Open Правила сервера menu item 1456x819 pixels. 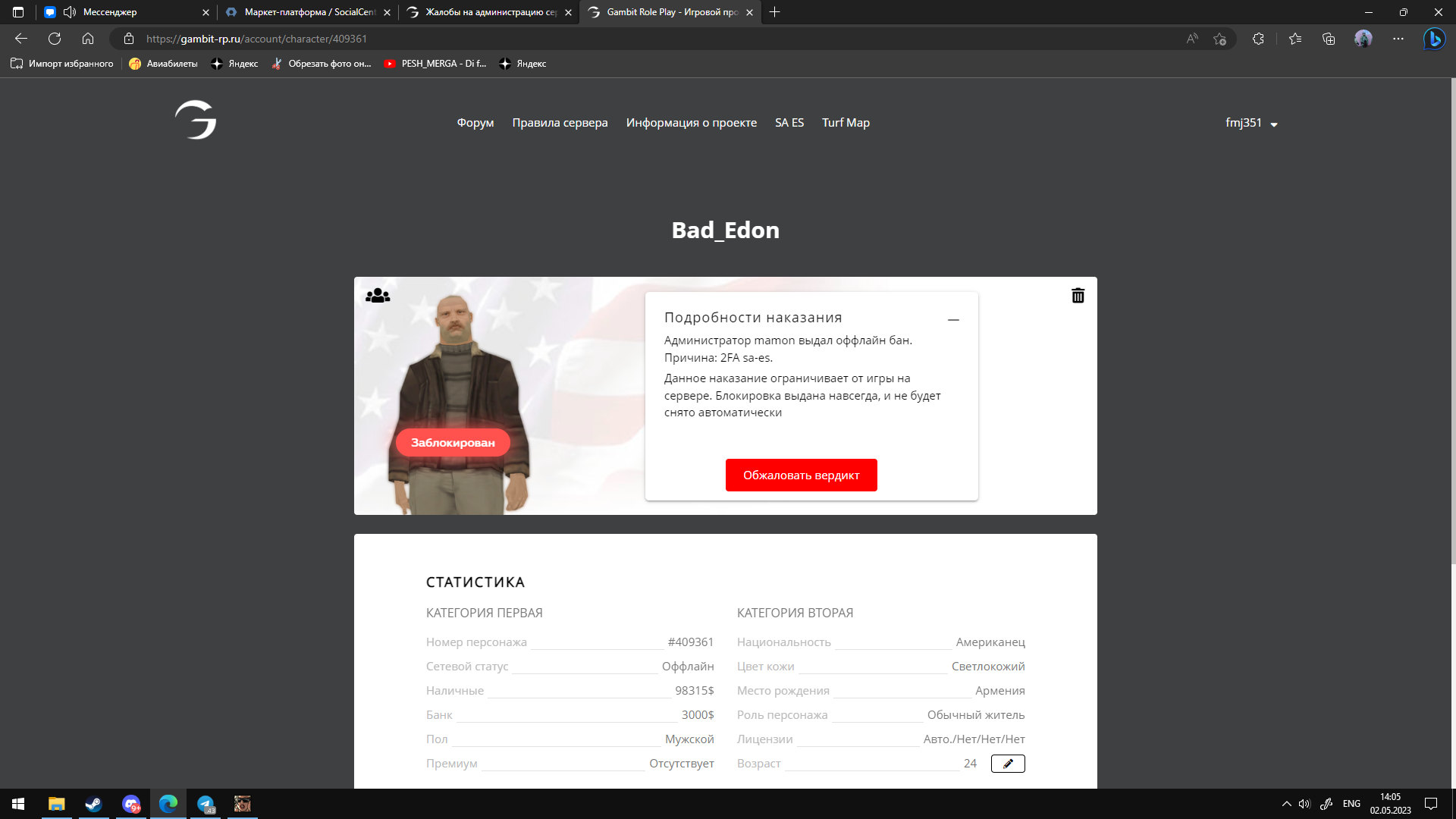(560, 123)
